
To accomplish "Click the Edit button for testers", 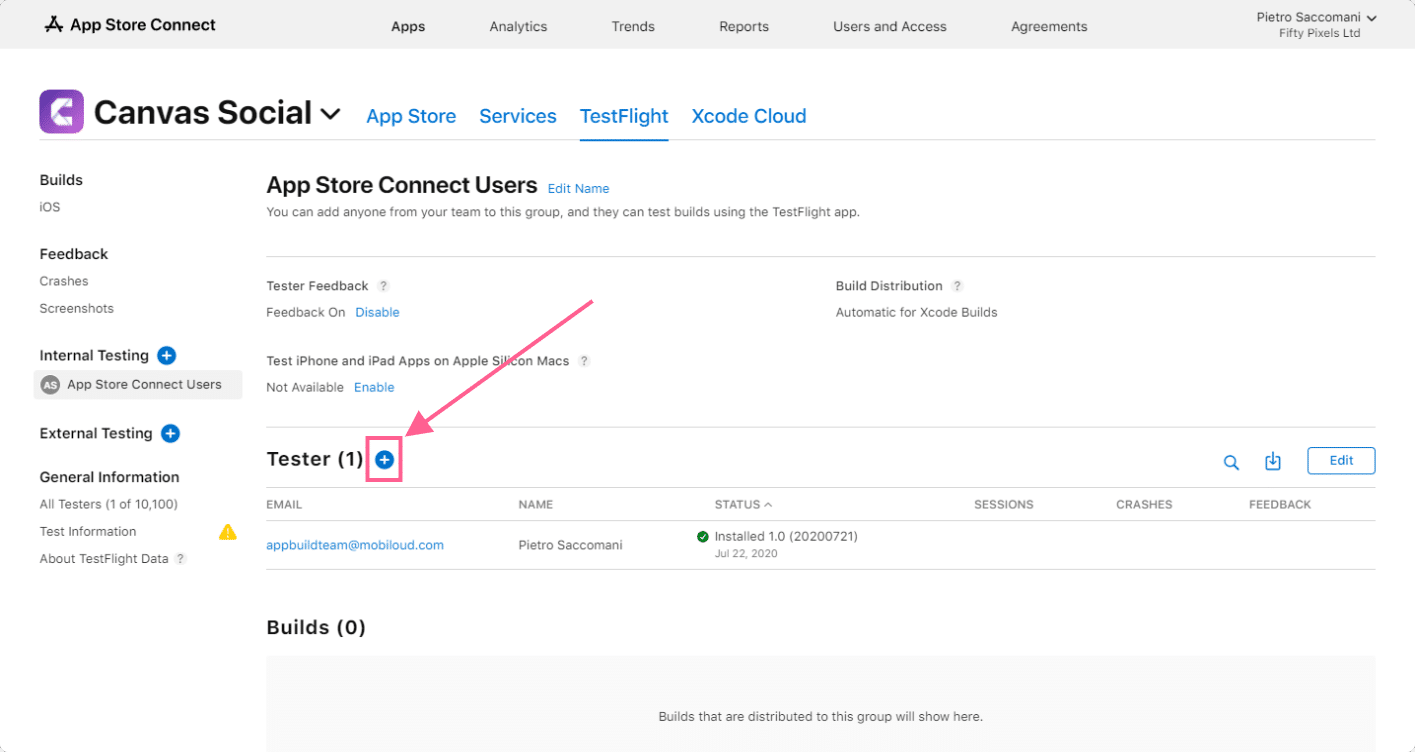I will click(x=1341, y=461).
